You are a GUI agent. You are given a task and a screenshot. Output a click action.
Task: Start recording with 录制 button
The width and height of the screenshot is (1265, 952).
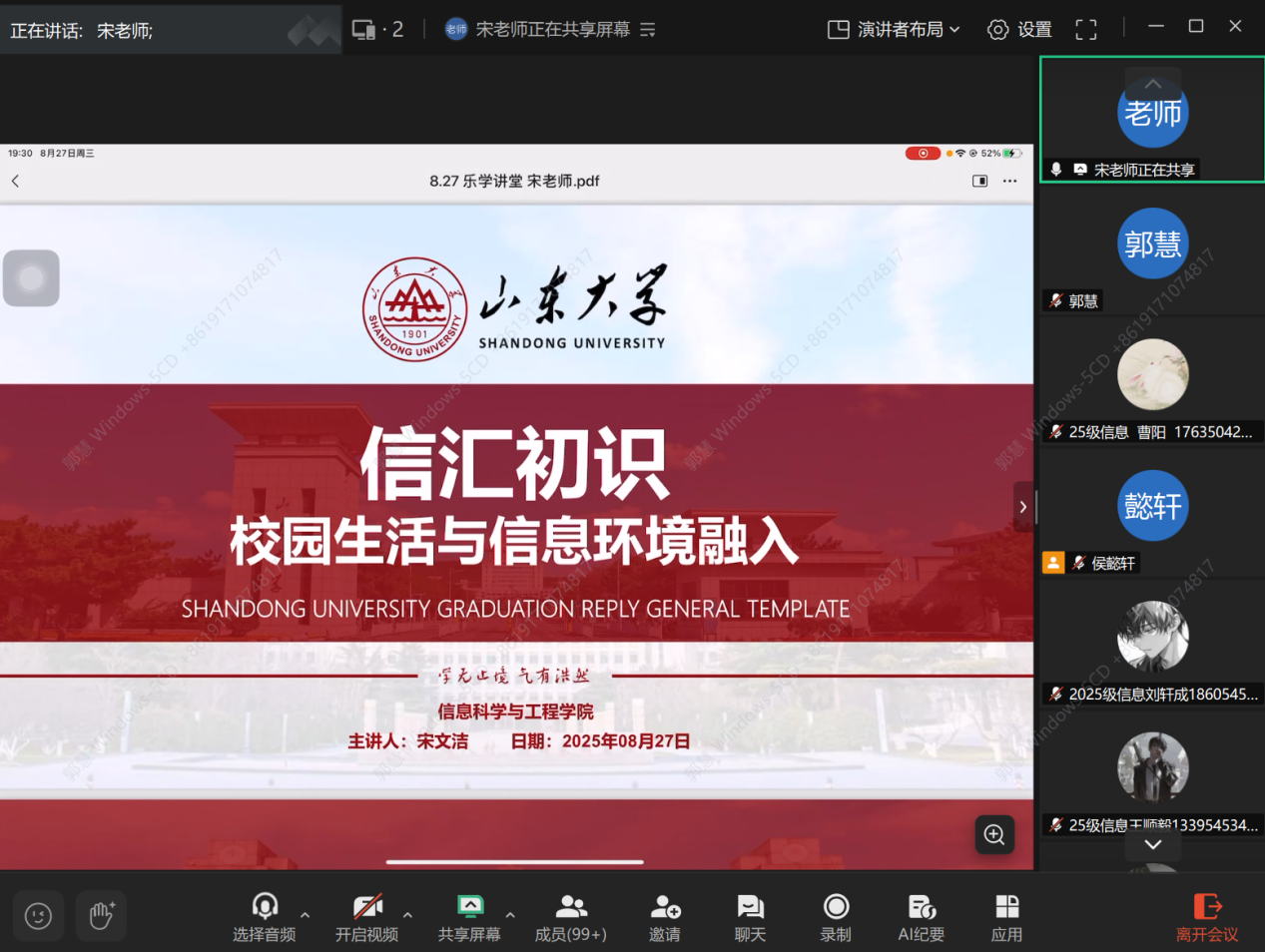tap(836, 917)
